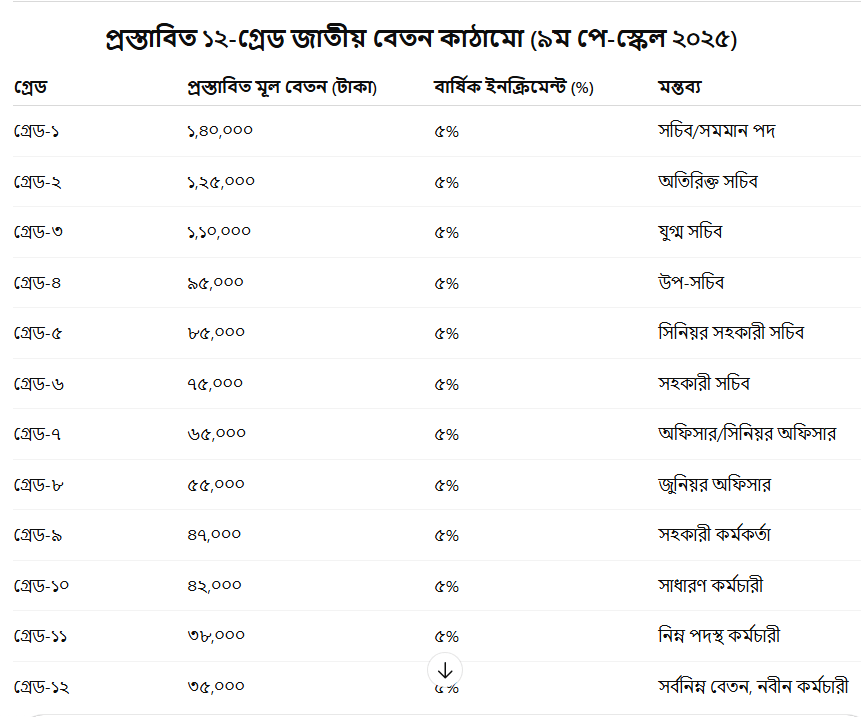Click the গ্রেড column header

coord(30,88)
